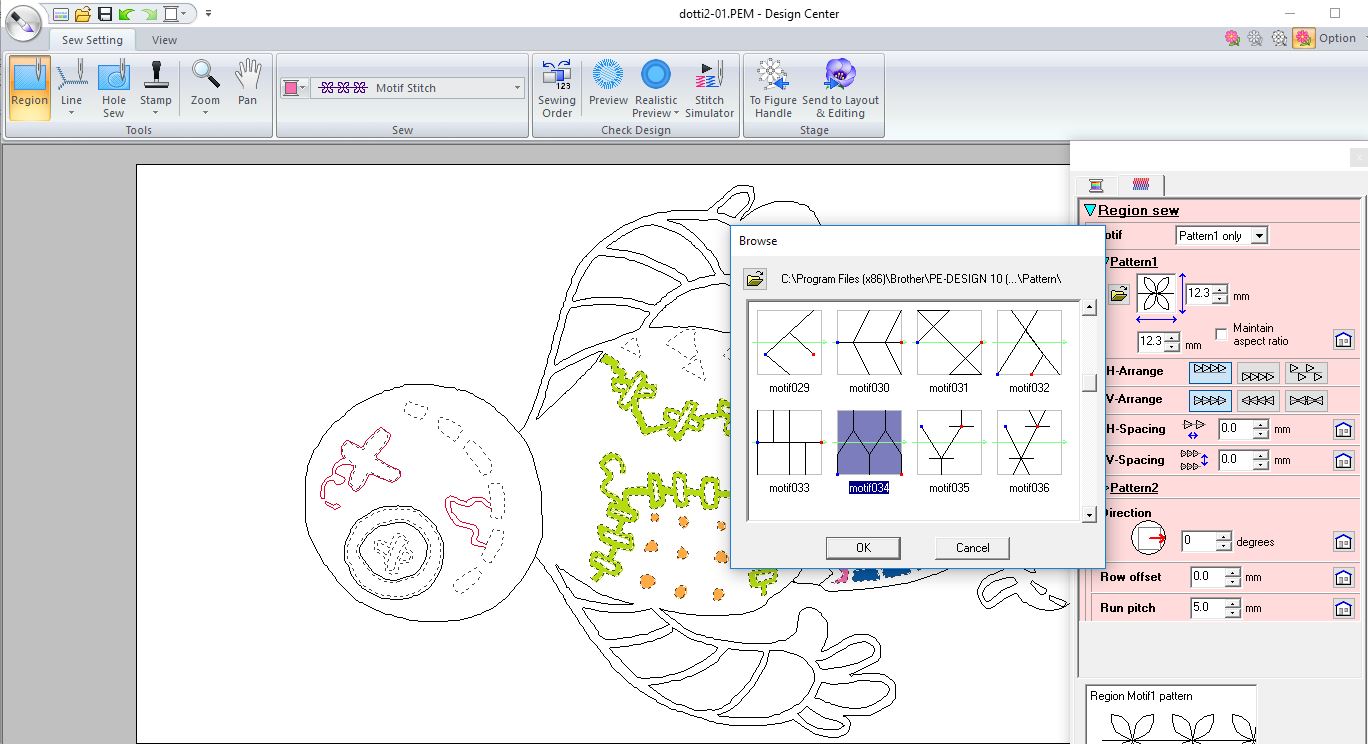This screenshot has width=1368, height=744.
Task: Click the Direction degrees input field
Action: [1198, 541]
